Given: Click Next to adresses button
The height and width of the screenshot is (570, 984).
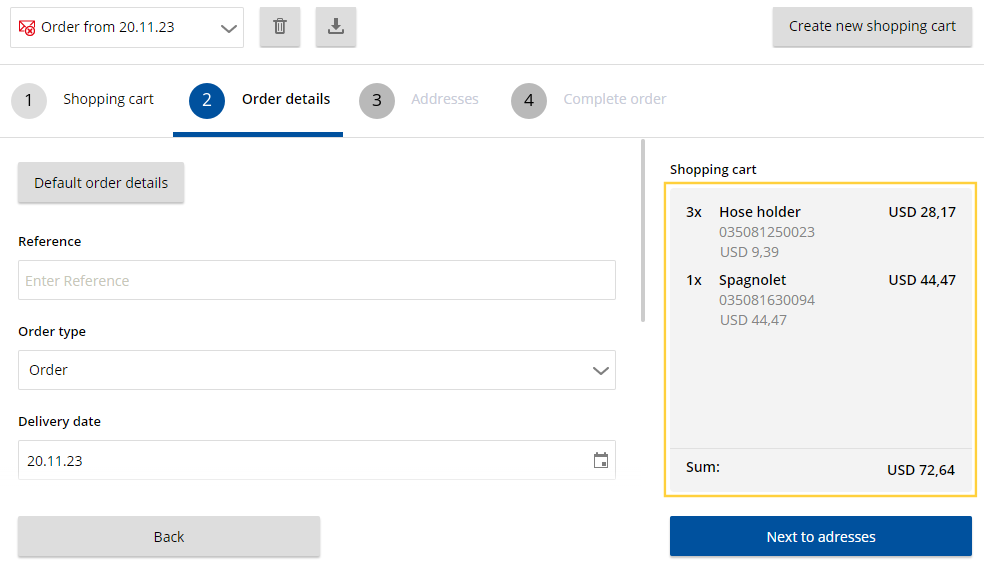Looking at the screenshot, I should click(821, 537).
